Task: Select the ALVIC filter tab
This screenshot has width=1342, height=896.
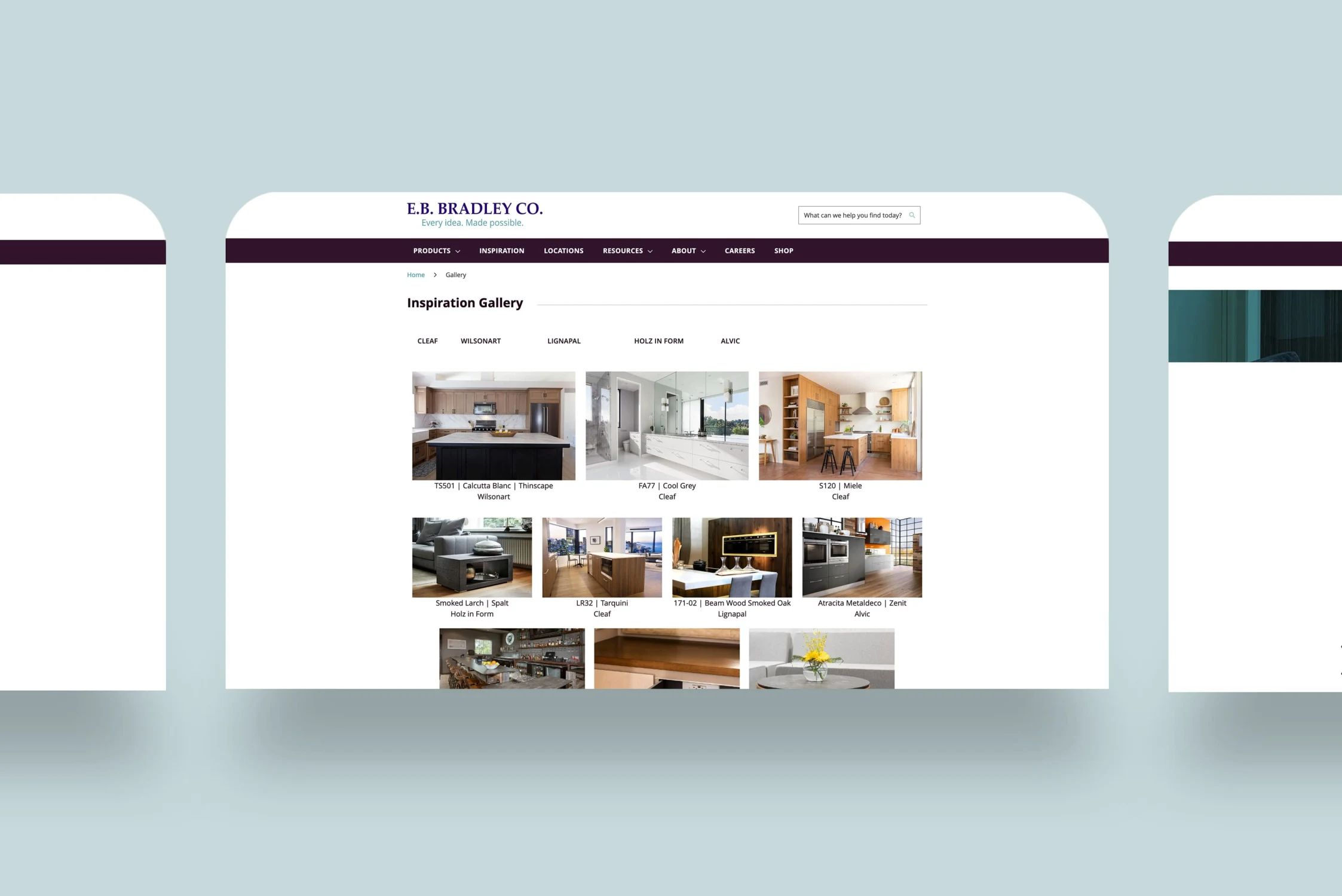Action: click(x=730, y=340)
